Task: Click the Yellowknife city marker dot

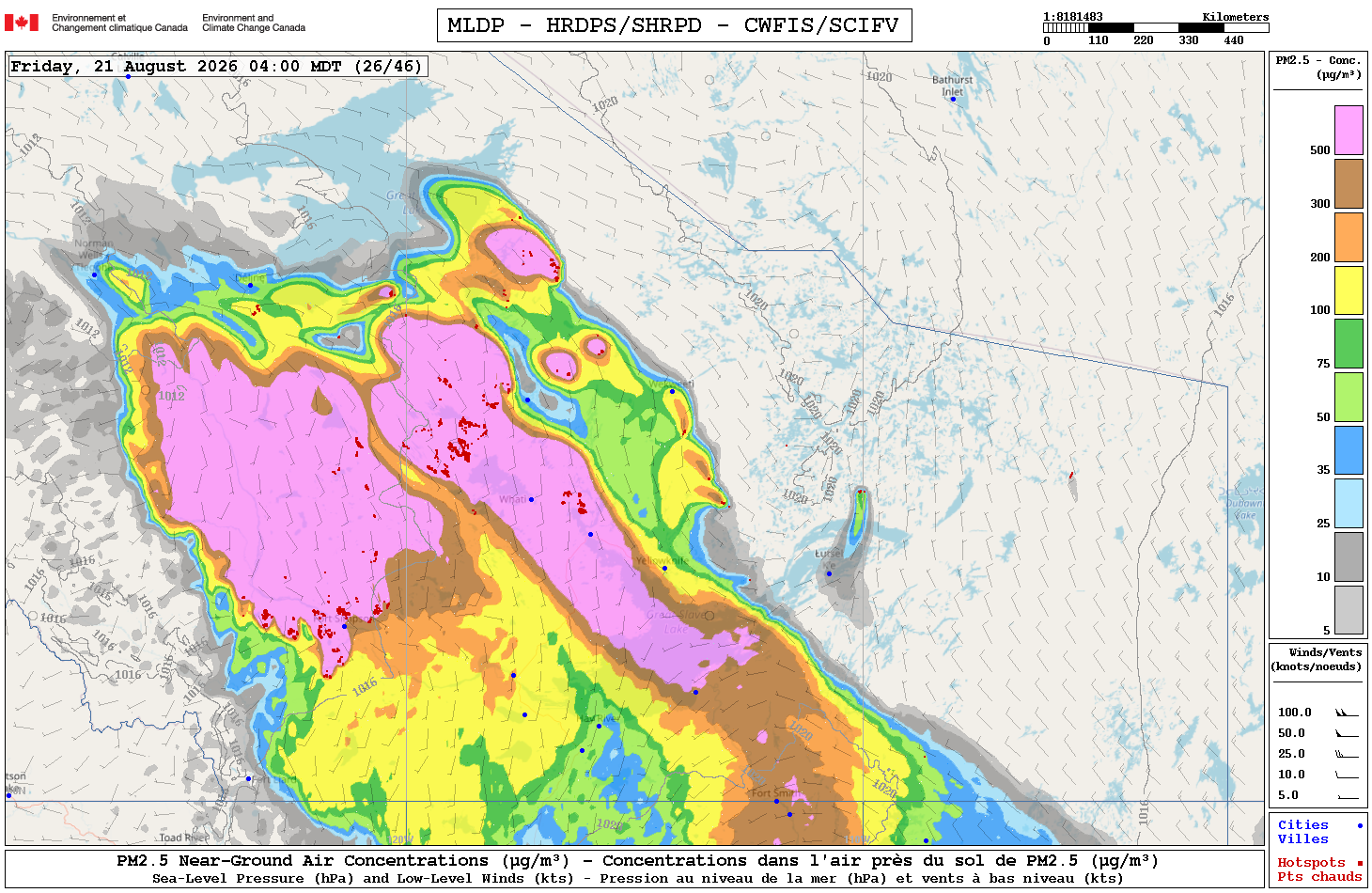Action: [x=664, y=568]
